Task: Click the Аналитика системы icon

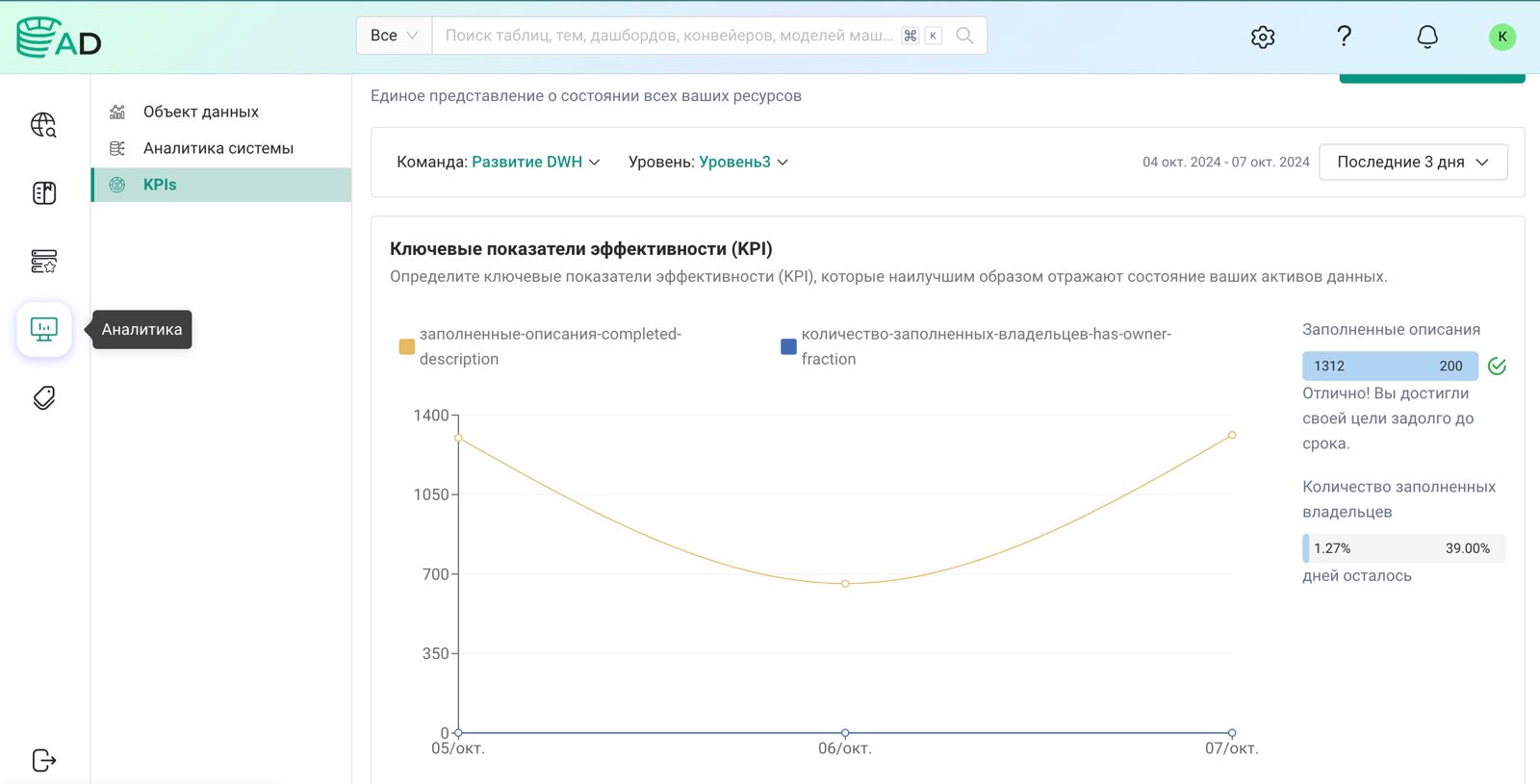Action: tap(117, 148)
